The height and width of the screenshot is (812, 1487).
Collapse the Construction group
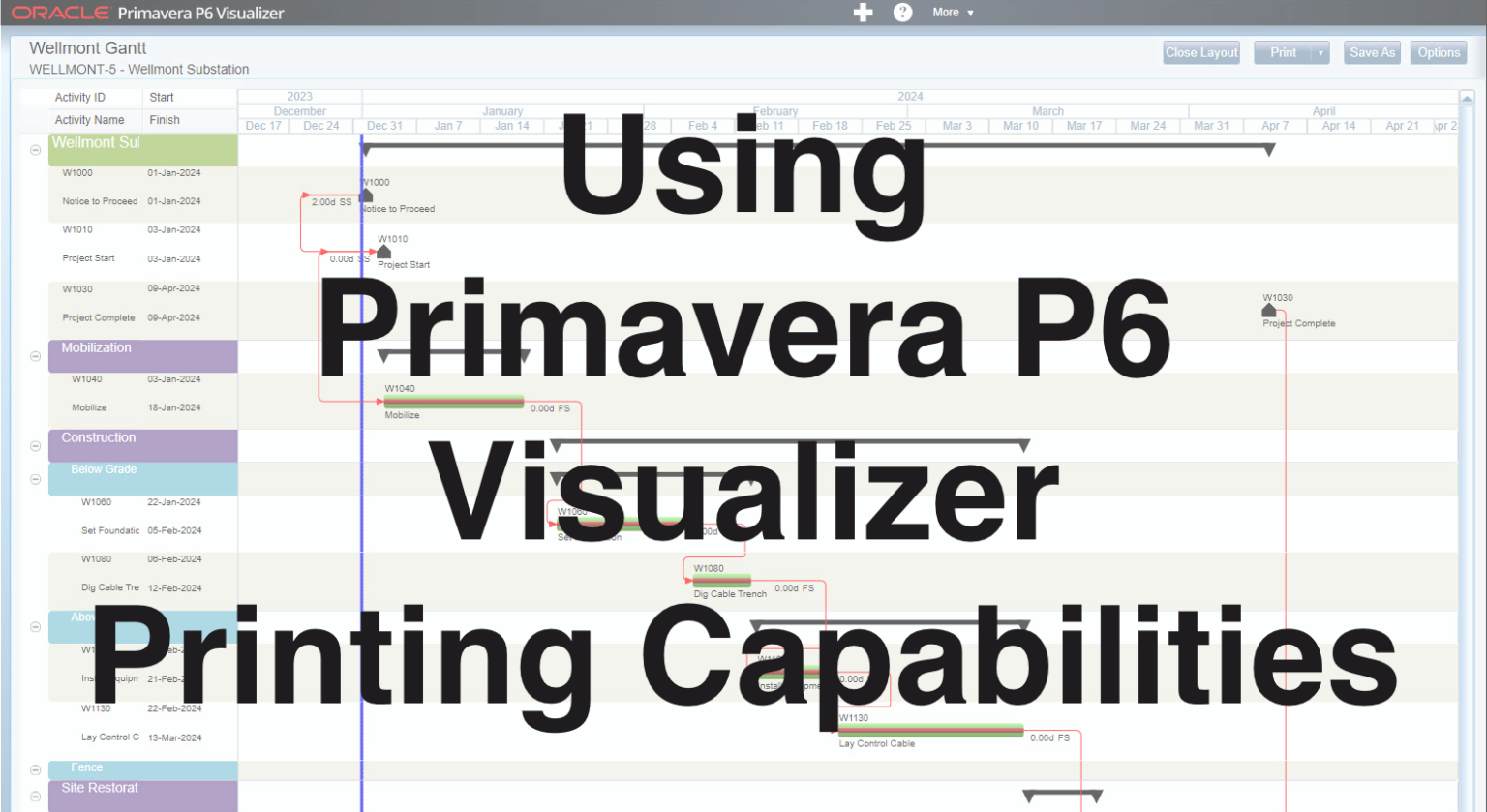pyautogui.click(x=35, y=446)
